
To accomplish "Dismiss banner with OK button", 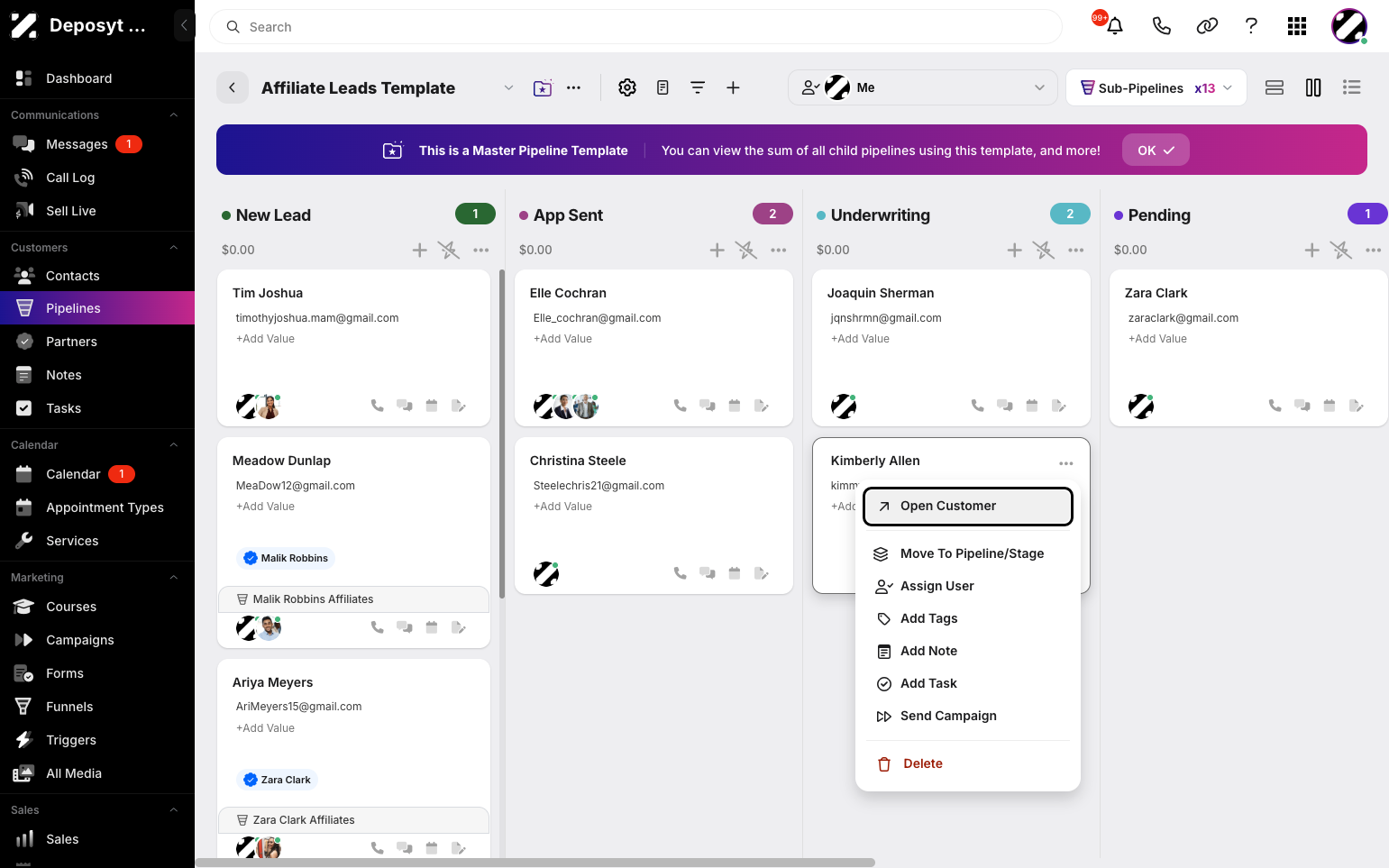I will point(1156,150).
